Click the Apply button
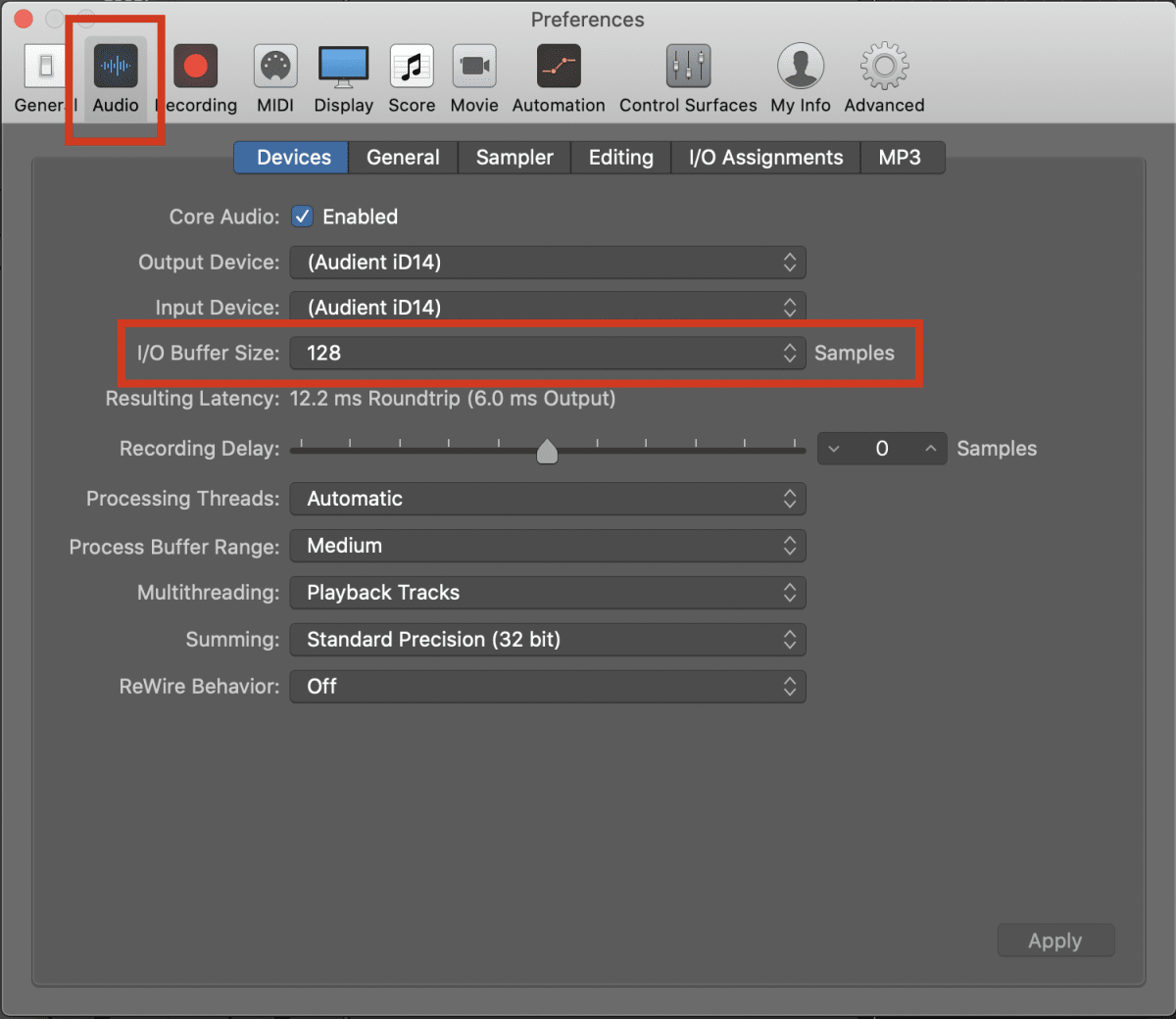The height and width of the screenshot is (1019, 1176). [1055, 940]
